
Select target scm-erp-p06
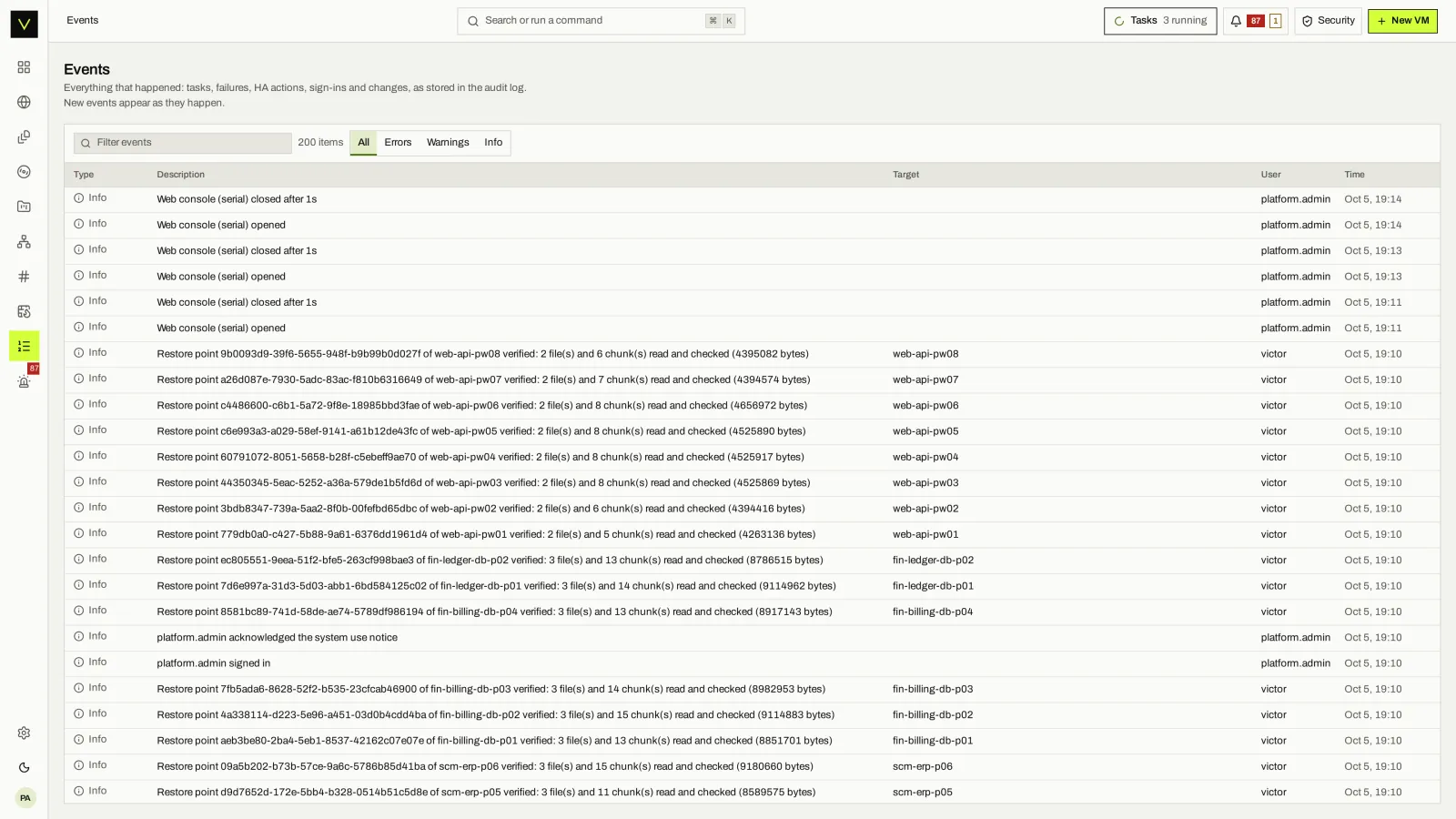click(x=923, y=767)
